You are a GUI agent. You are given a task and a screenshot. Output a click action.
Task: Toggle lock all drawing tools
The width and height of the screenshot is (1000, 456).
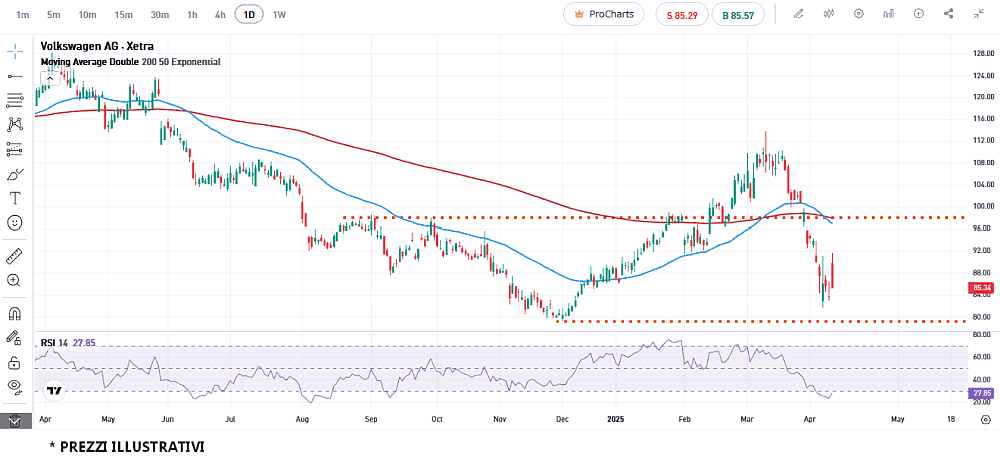point(15,362)
